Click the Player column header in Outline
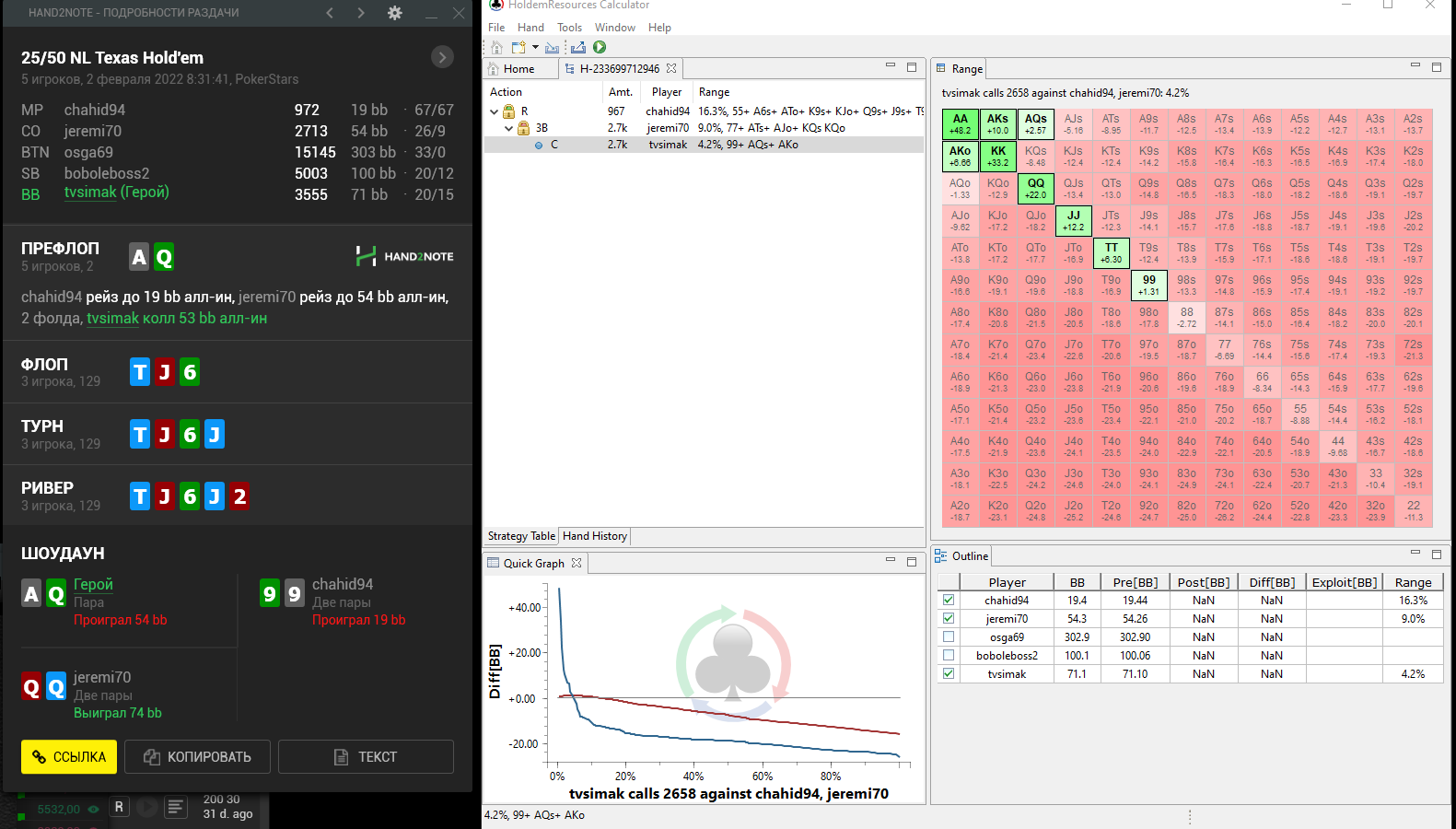 tap(1007, 582)
